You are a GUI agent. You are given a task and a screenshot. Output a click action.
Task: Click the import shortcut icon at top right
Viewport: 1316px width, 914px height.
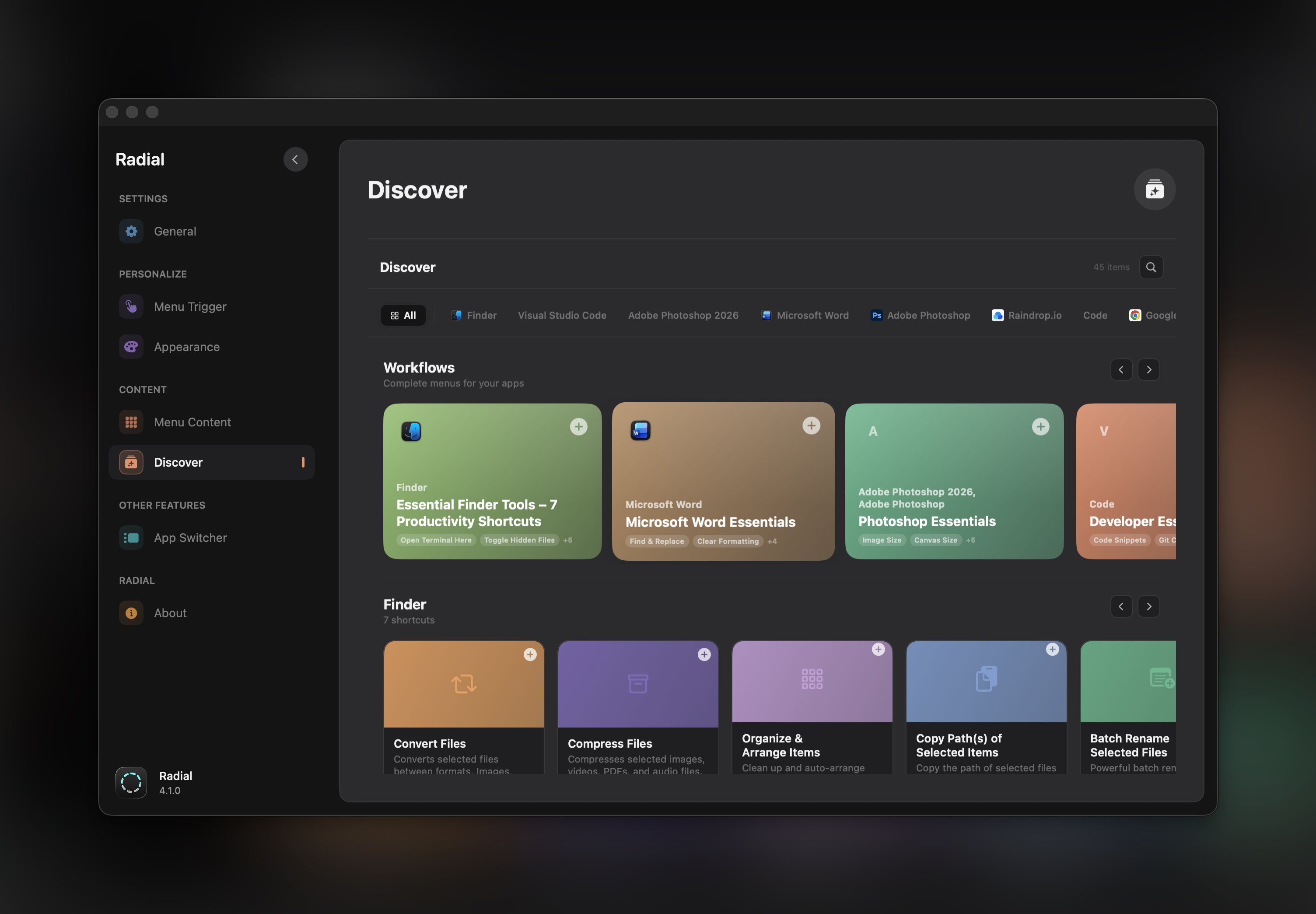pos(1154,189)
